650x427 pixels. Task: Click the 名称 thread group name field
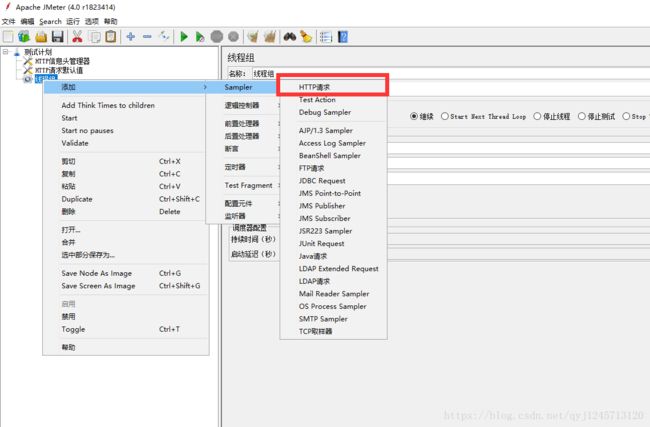[x=451, y=74]
